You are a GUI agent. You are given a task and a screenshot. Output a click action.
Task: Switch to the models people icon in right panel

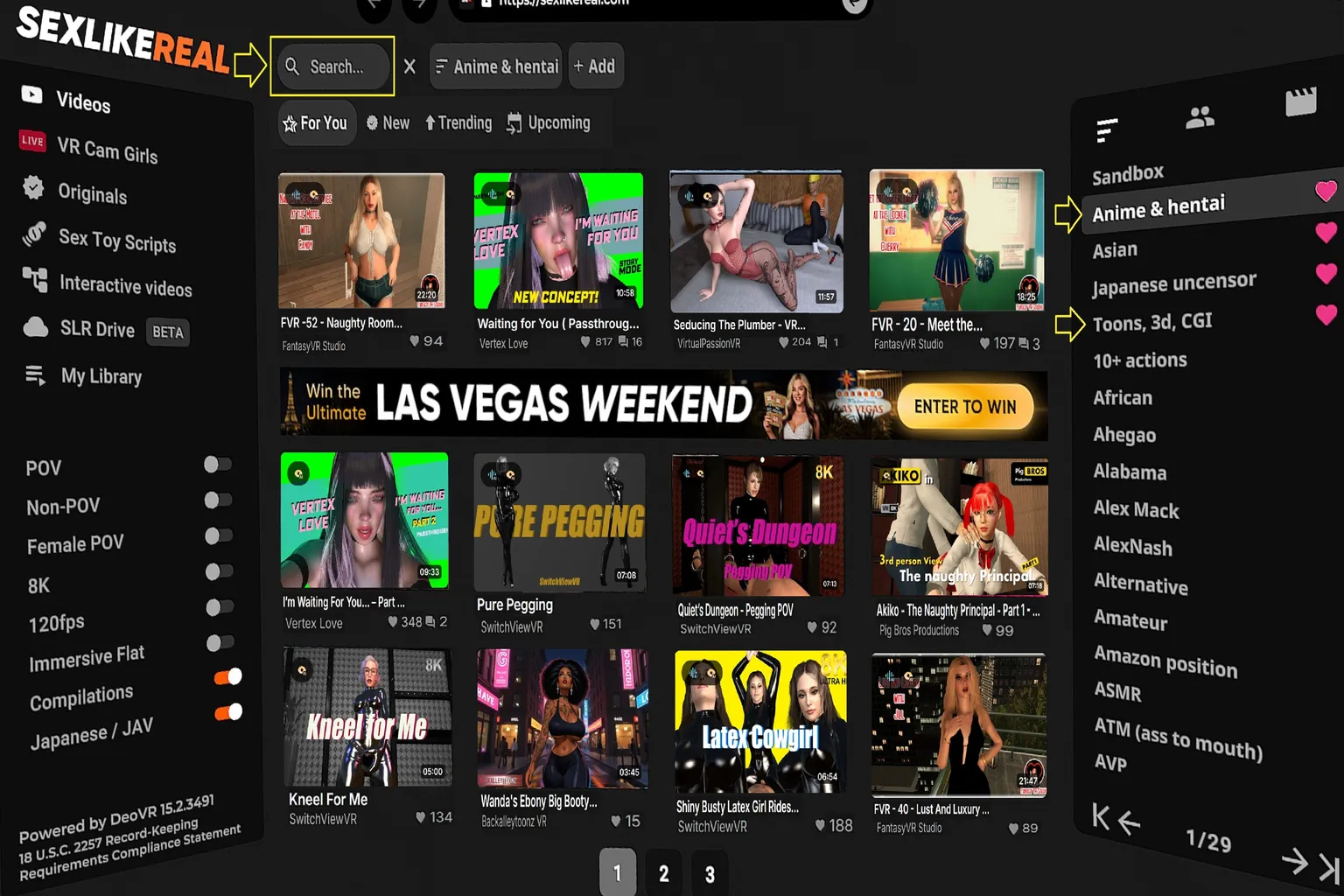click(1200, 116)
